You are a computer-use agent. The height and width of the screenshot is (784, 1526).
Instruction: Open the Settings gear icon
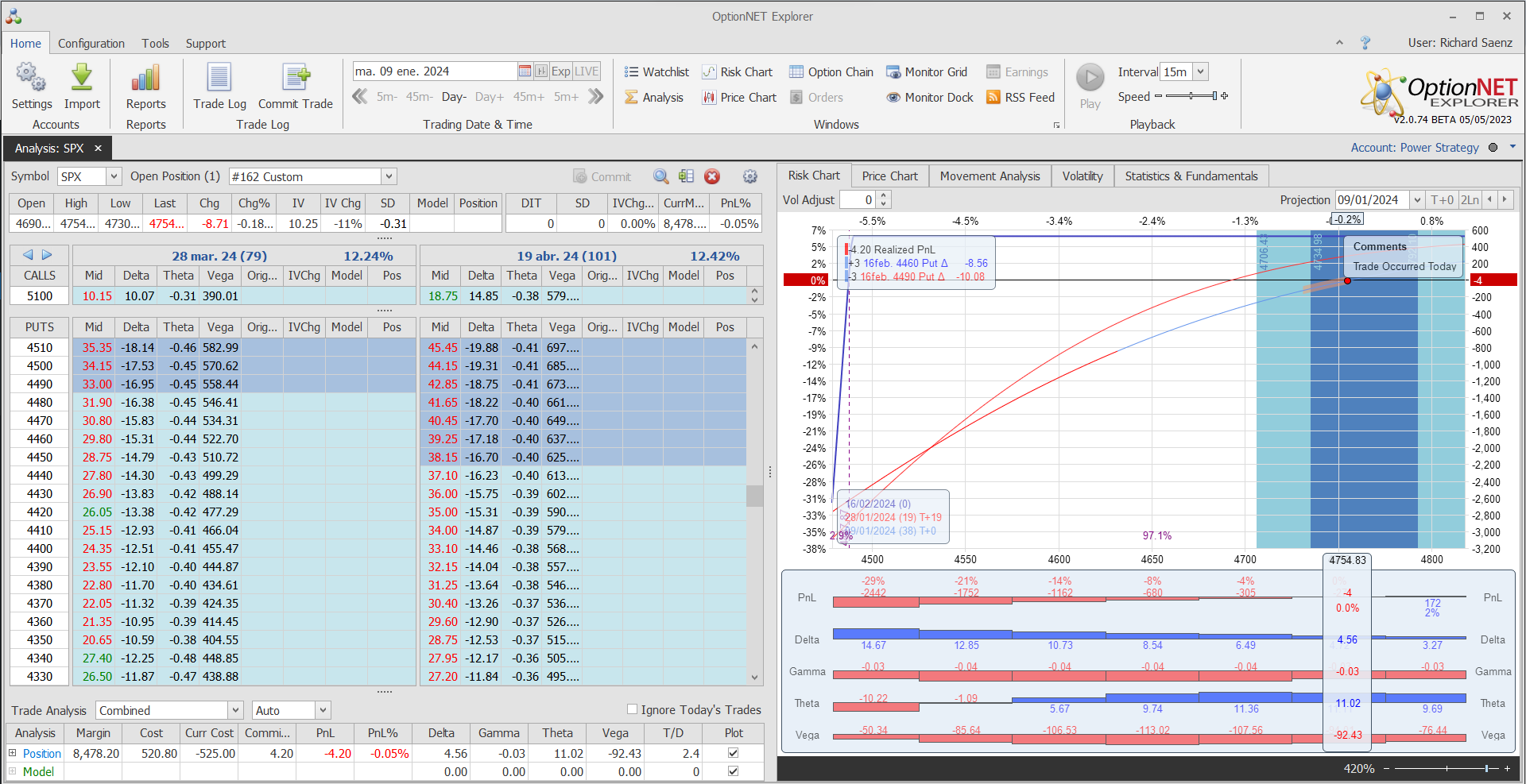tap(31, 79)
